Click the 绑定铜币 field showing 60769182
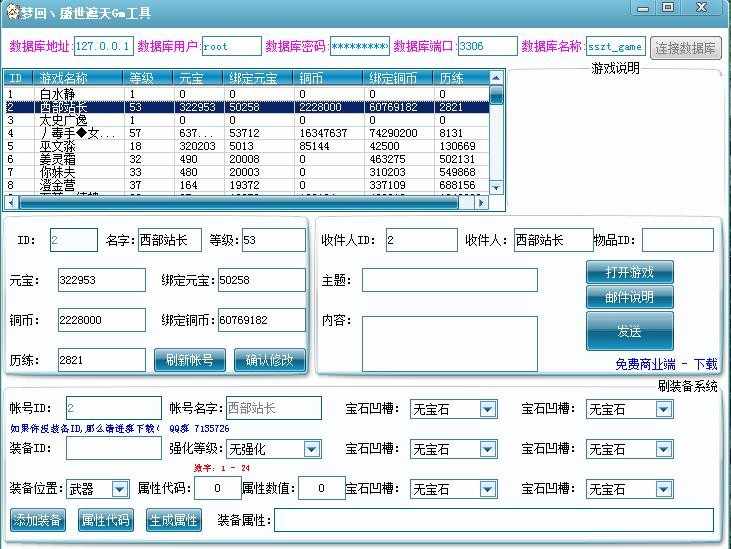Viewport: 731px width, 549px height. click(262, 320)
